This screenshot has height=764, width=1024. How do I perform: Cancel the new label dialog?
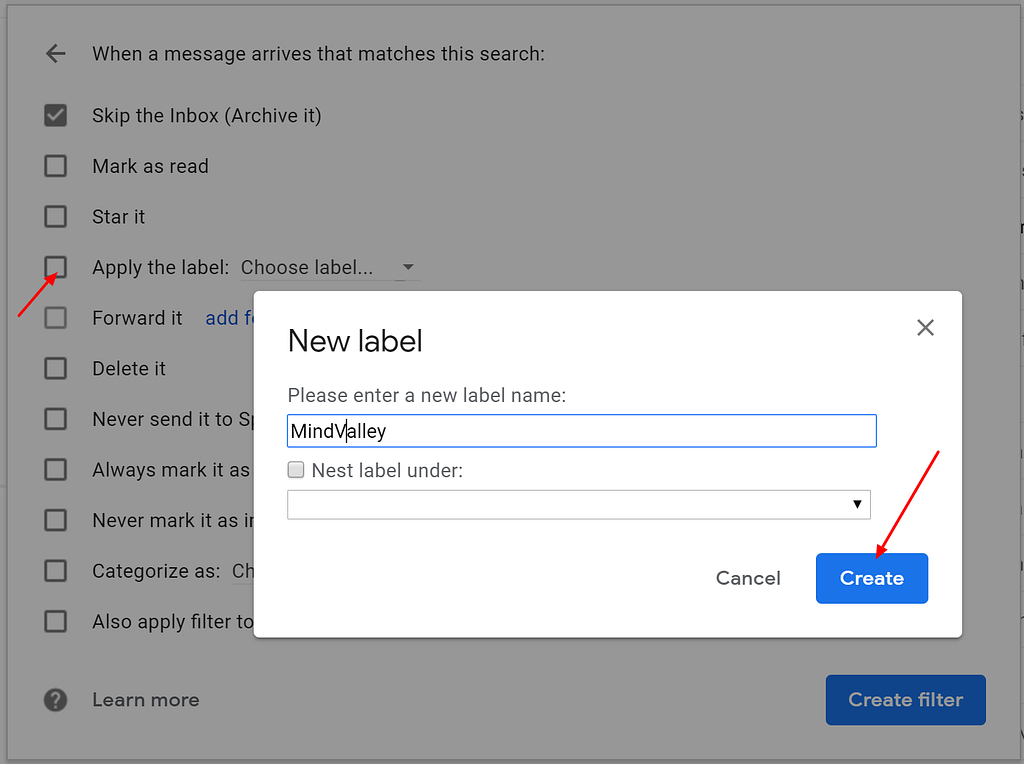point(748,578)
